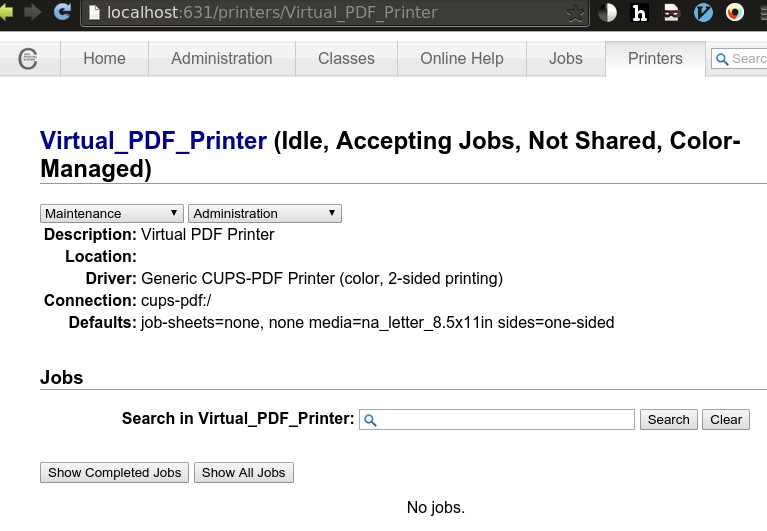Open the Maintenance dropdown
The height and width of the screenshot is (531, 767).
click(112, 213)
